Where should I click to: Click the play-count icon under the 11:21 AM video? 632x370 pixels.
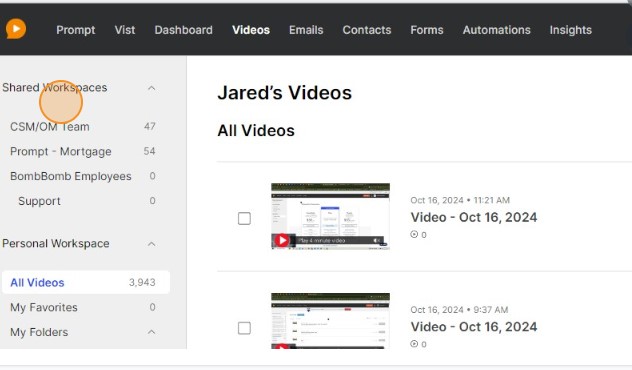(x=414, y=234)
